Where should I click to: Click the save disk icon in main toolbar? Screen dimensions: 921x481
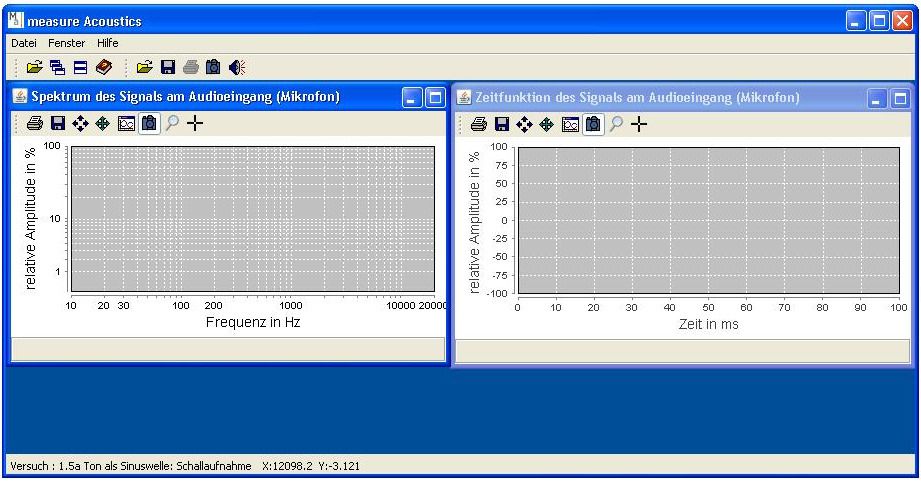click(x=168, y=67)
